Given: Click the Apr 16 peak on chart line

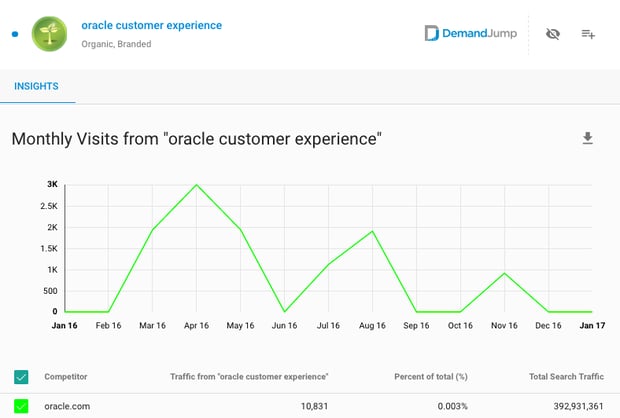Looking at the screenshot, I should 197,185.
